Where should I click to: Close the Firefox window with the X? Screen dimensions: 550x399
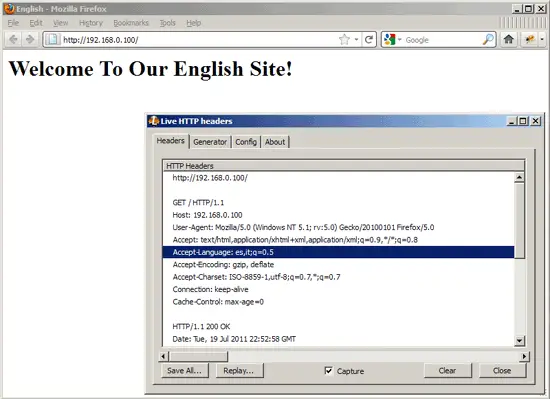[x=542, y=9]
